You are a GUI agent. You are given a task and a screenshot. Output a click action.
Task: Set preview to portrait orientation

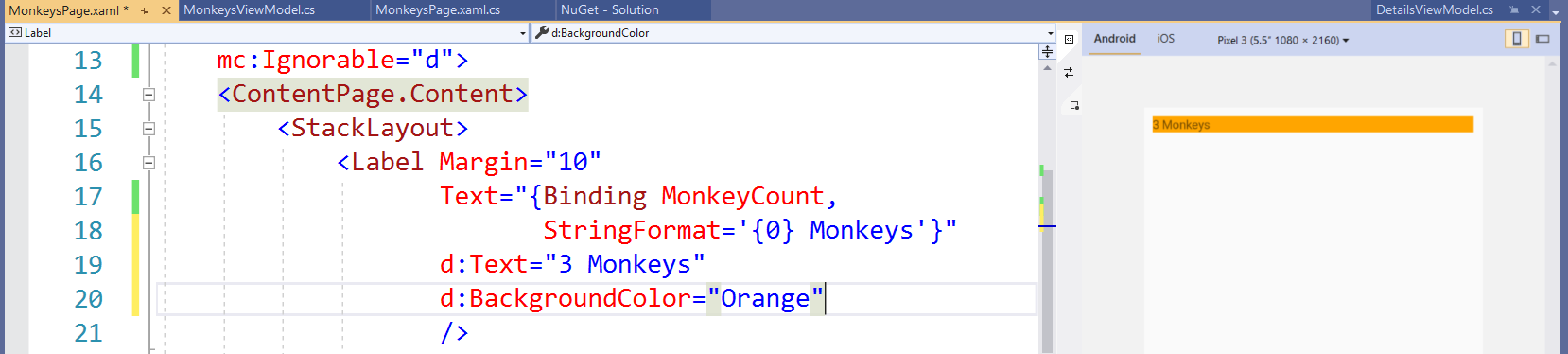pyautogui.click(x=1517, y=39)
